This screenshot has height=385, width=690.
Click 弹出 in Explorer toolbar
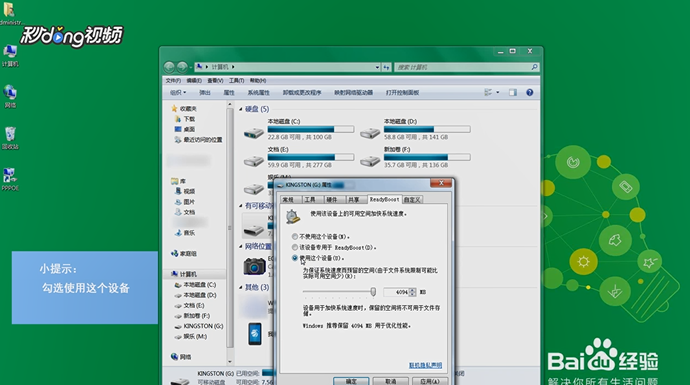[205, 93]
